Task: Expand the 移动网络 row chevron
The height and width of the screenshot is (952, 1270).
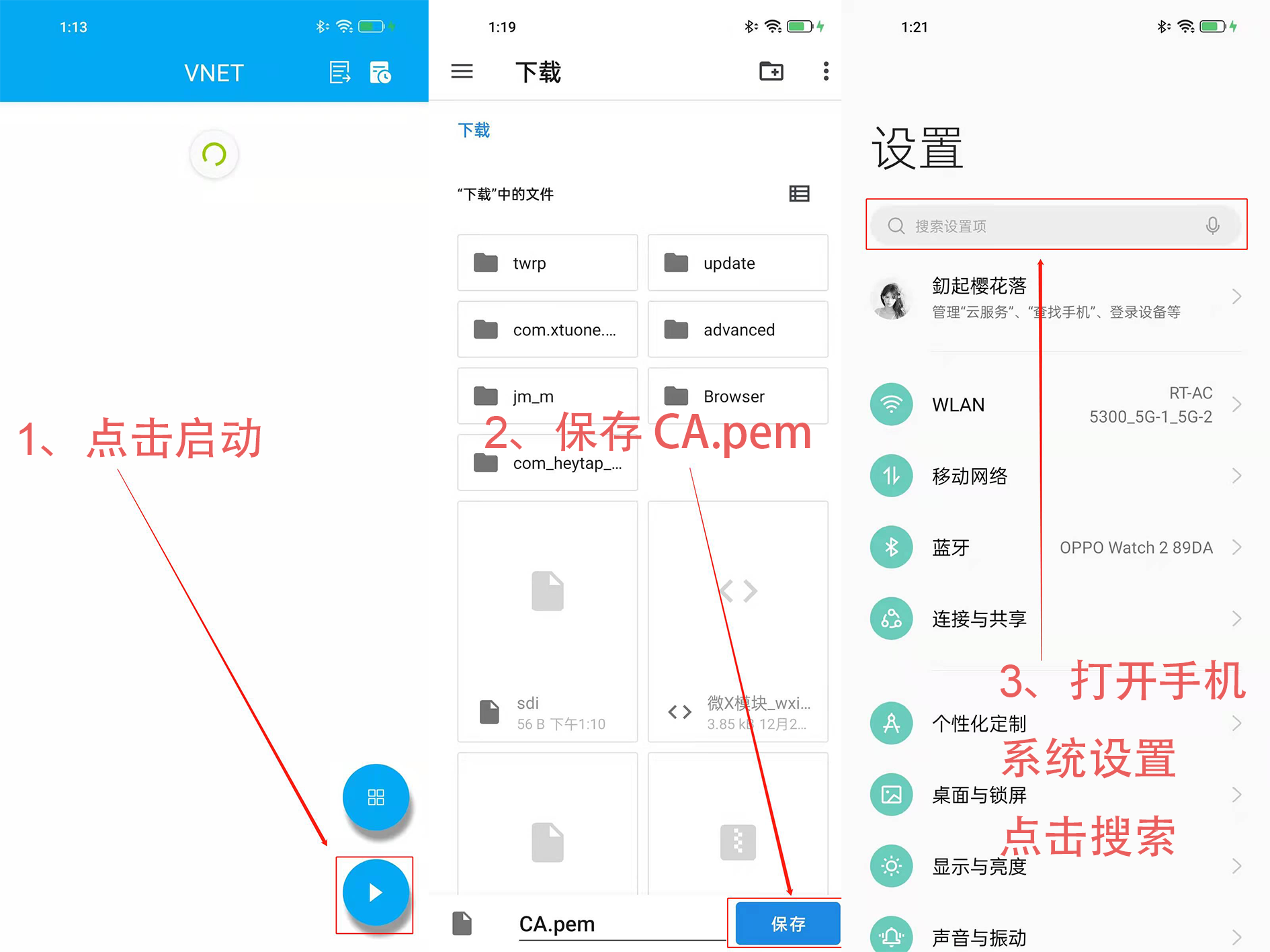Action: tap(1236, 476)
